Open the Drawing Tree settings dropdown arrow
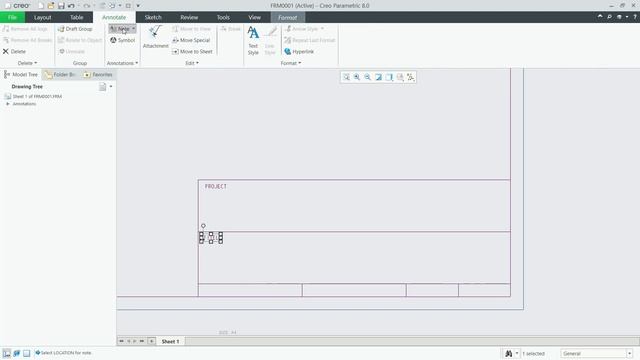This screenshot has height=360, width=640. tap(111, 87)
